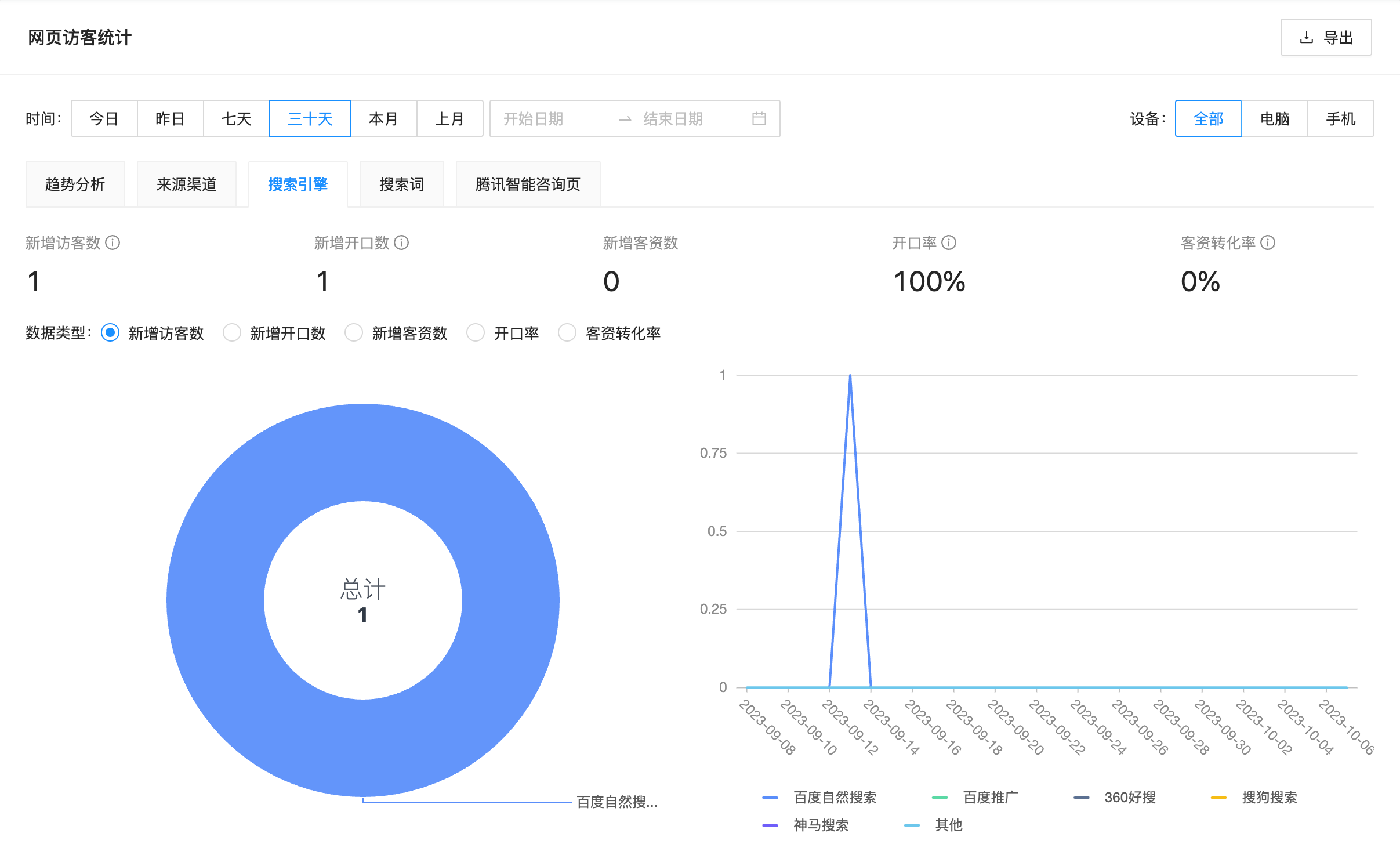Click the info icon beside 开口率
Image resolution: width=1400 pixels, height=855 pixels.
(949, 243)
